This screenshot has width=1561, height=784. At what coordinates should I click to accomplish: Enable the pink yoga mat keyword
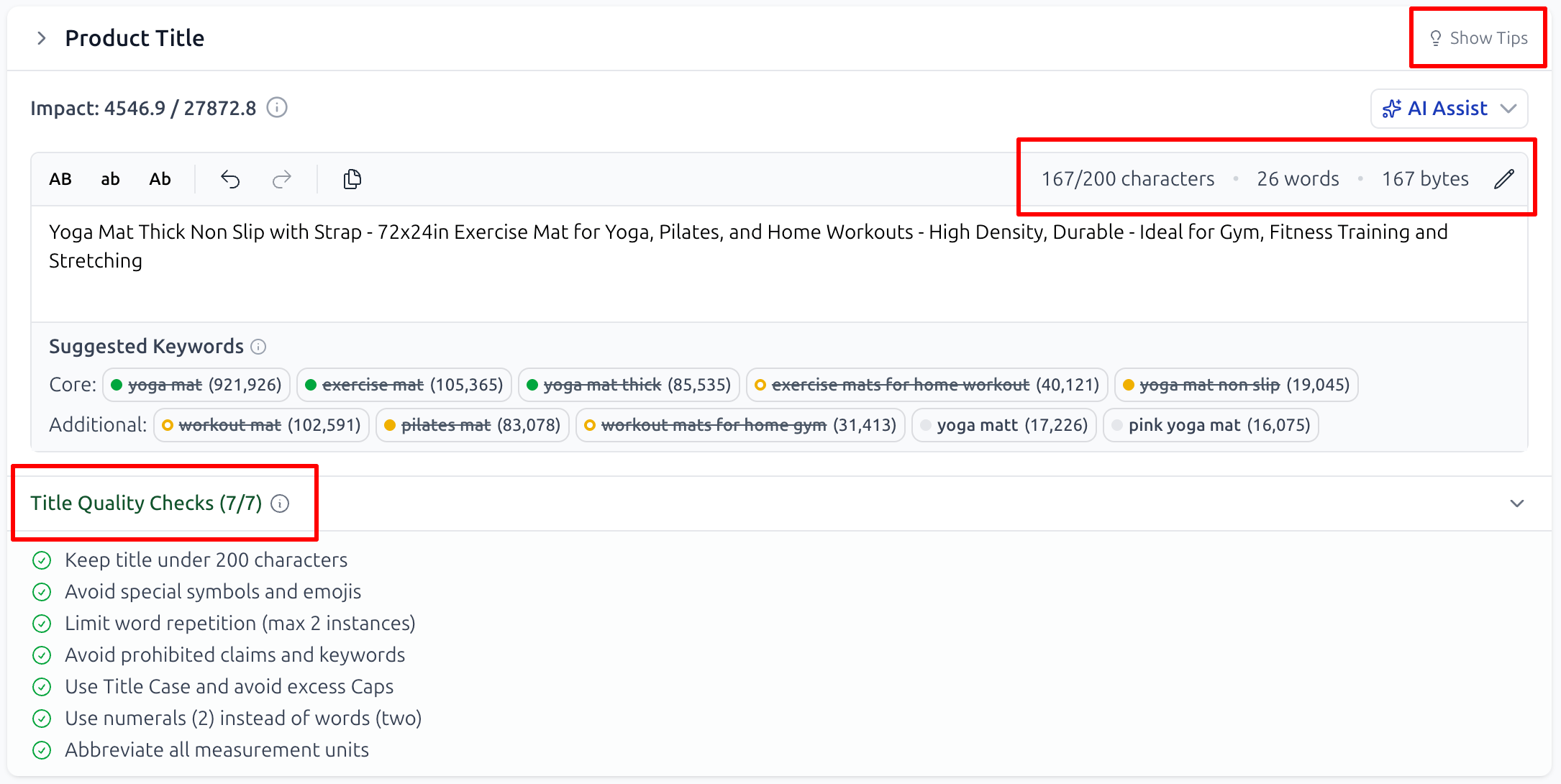(1211, 424)
